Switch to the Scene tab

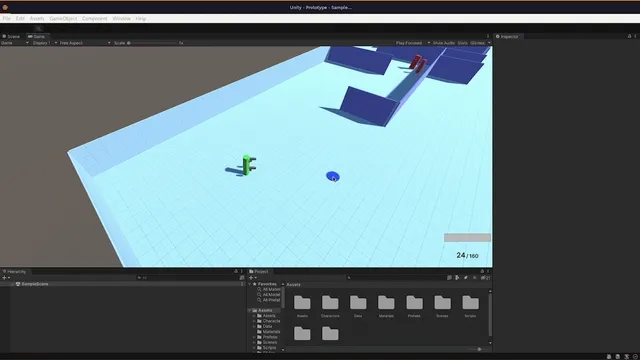click(11, 36)
